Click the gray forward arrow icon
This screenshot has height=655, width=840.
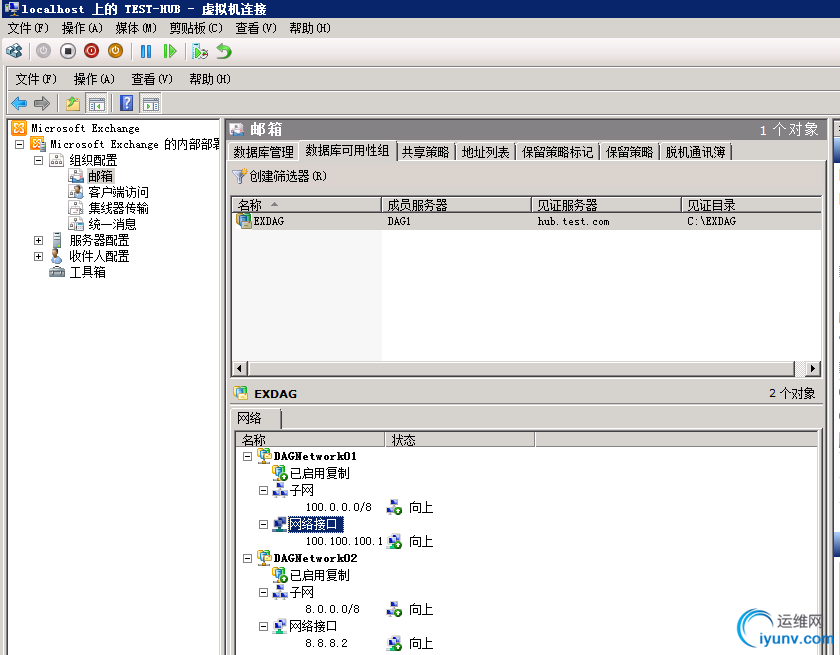42,103
